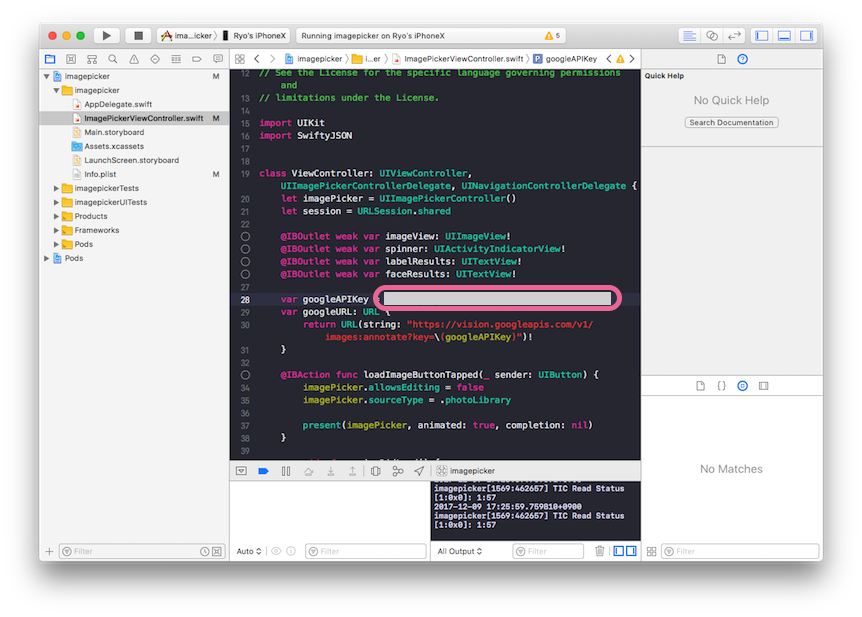Expand the imagepickerUITests folder
This screenshot has width=862, height=617.
point(56,202)
